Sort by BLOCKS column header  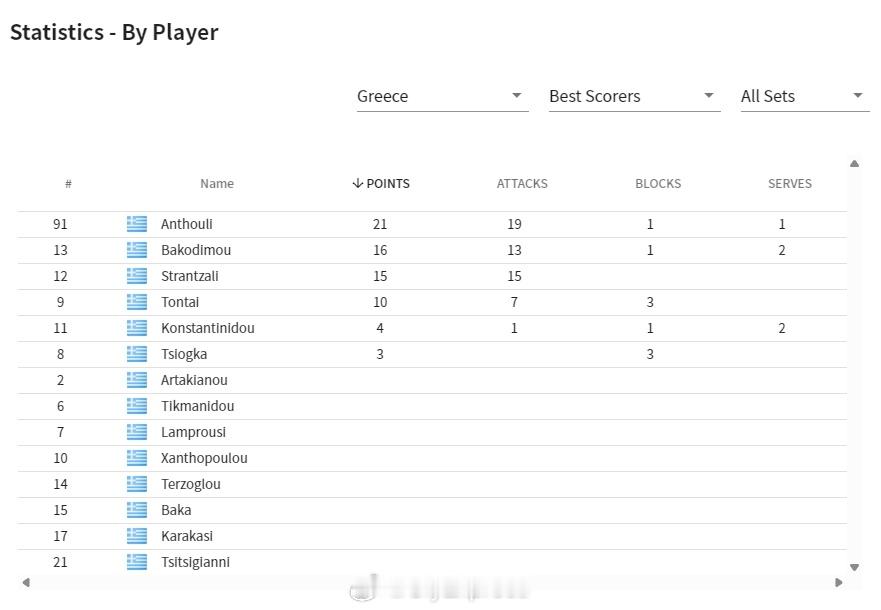(x=658, y=184)
